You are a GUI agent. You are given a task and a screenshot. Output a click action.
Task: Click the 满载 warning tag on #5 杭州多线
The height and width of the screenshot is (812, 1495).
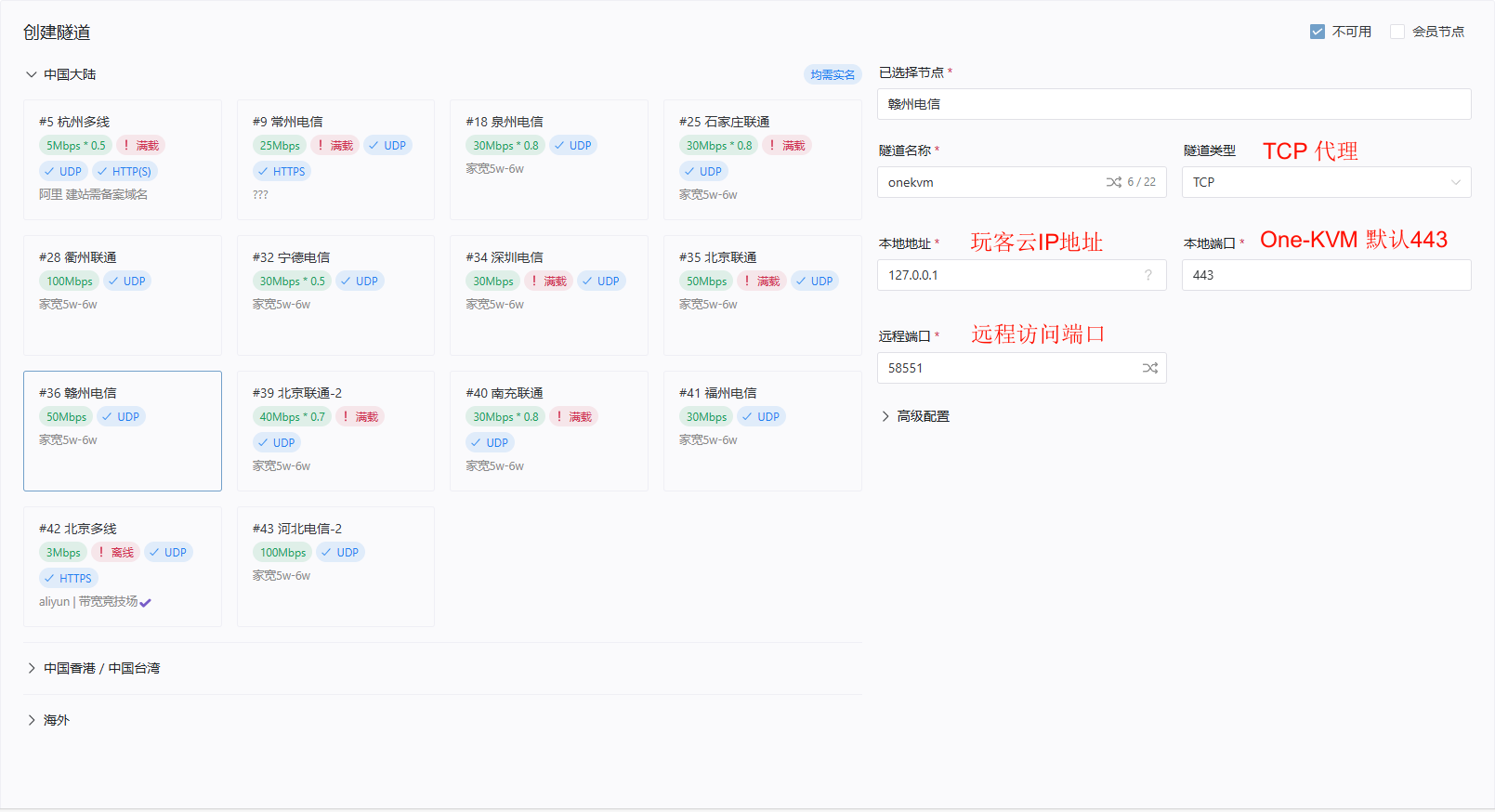(x=140, y=145)
